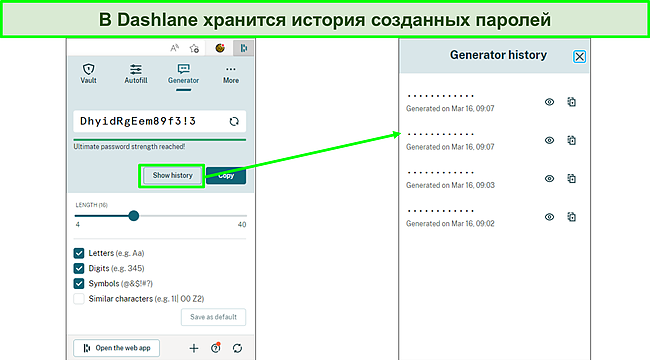Open the Vault tab
This screenshot has height=360, width=650.
(88, 74)
